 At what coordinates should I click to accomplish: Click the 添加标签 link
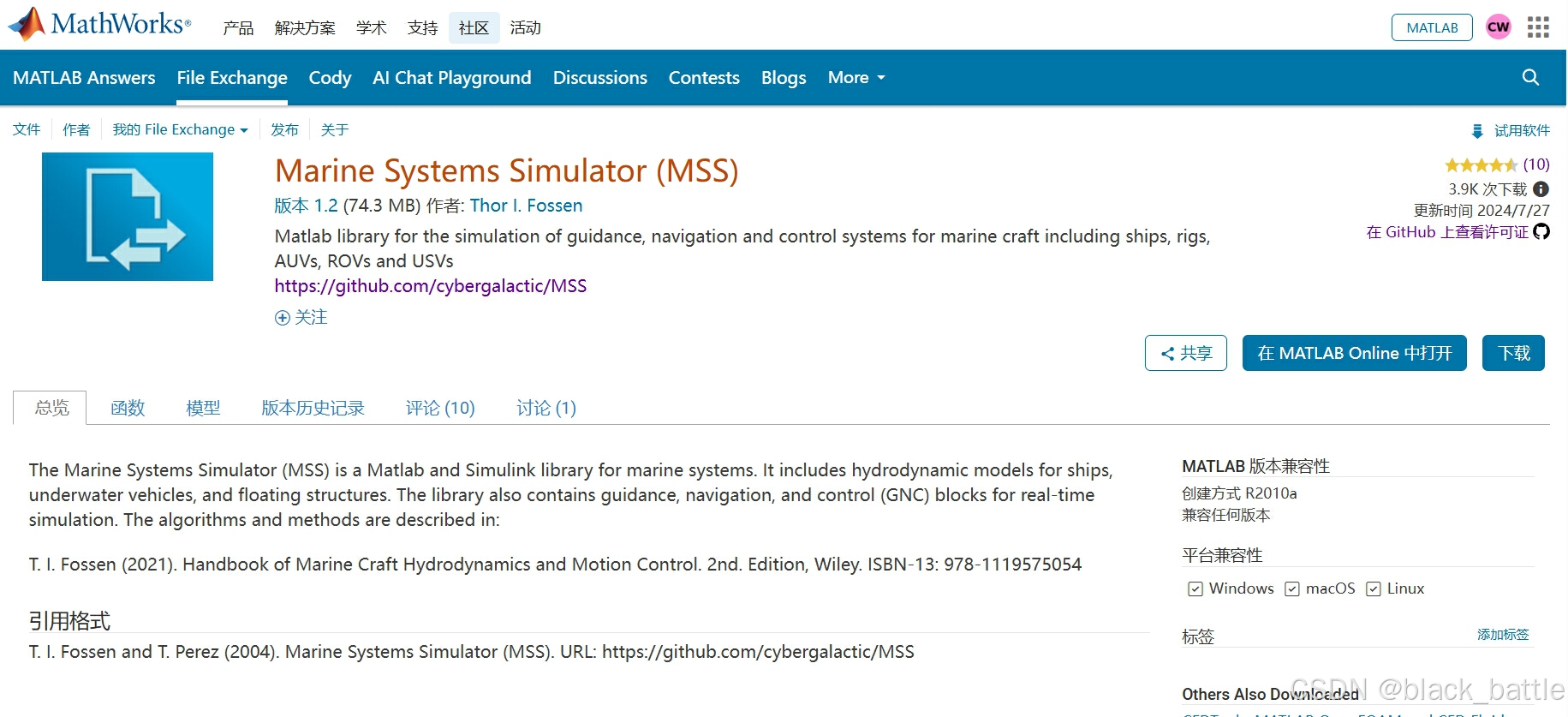click(1503, 635)
